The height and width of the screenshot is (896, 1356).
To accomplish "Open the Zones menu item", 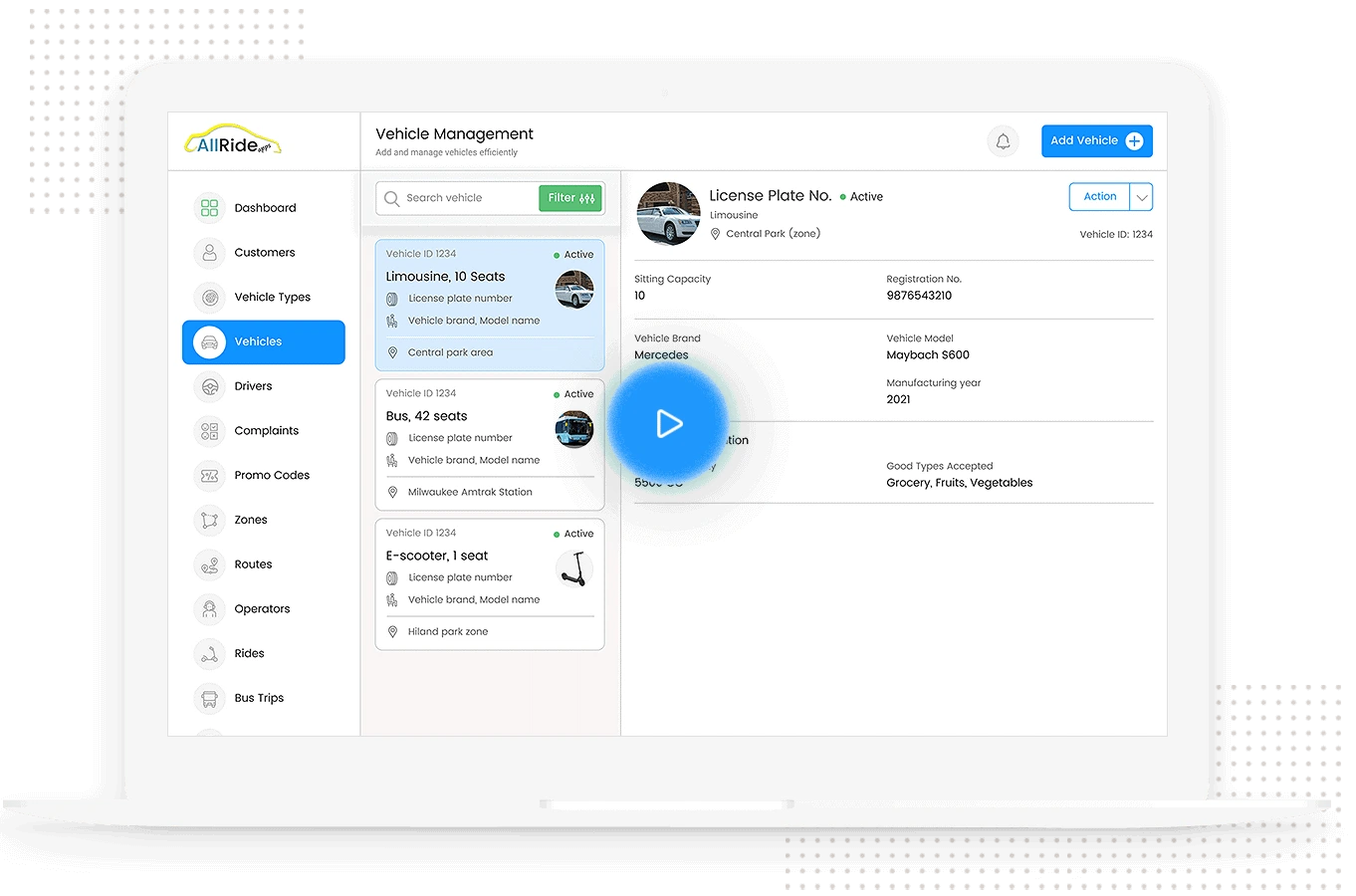I will click(264, 520).
